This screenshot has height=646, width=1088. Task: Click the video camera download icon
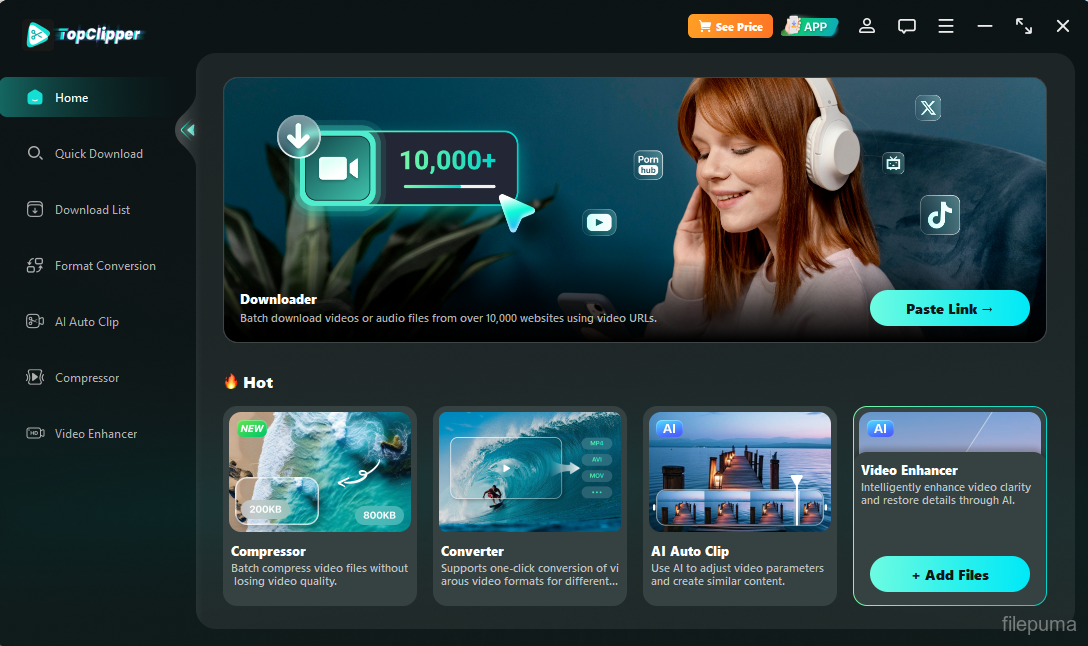point(338,168)
